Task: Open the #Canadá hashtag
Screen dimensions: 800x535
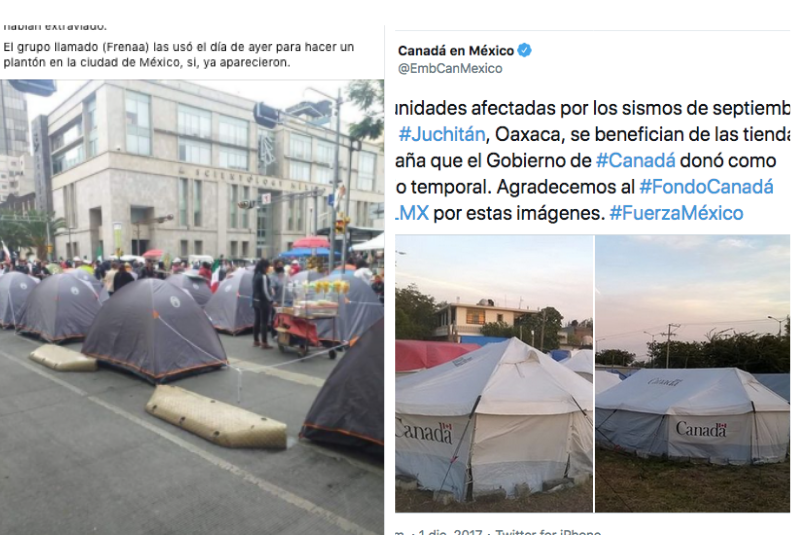Action: [x=636, y=161]
